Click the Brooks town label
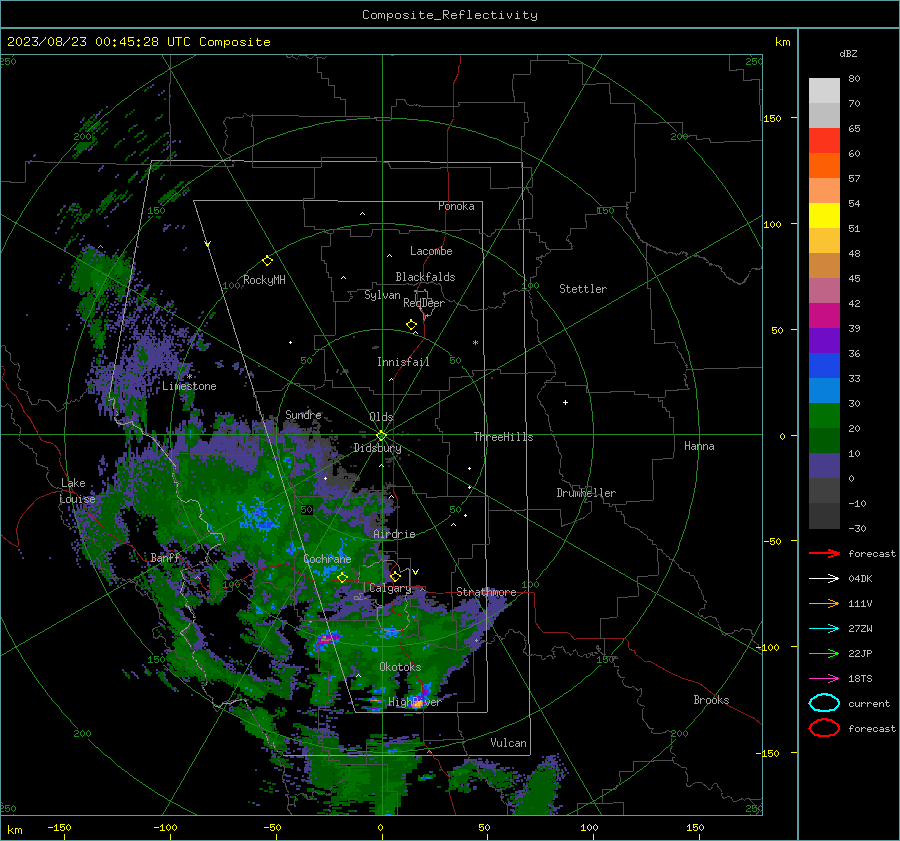Viewport: 900px width, 841px height. coord(711,700)
